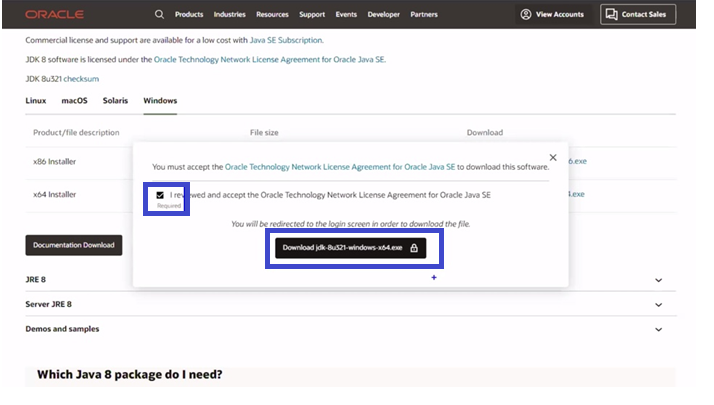Expand the Server JRE 8 section chevron
The image size is (714, 405).
[x=658, y=305]
